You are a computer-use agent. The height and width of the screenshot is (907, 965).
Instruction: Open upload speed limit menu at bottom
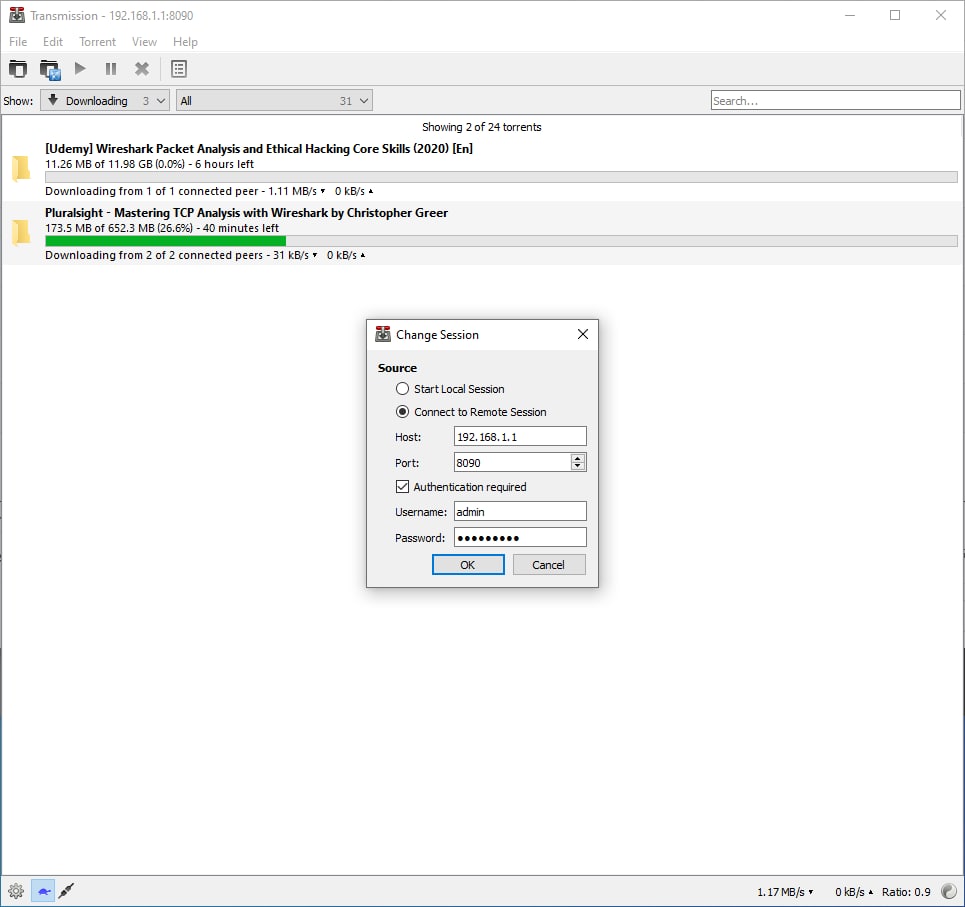854,892
